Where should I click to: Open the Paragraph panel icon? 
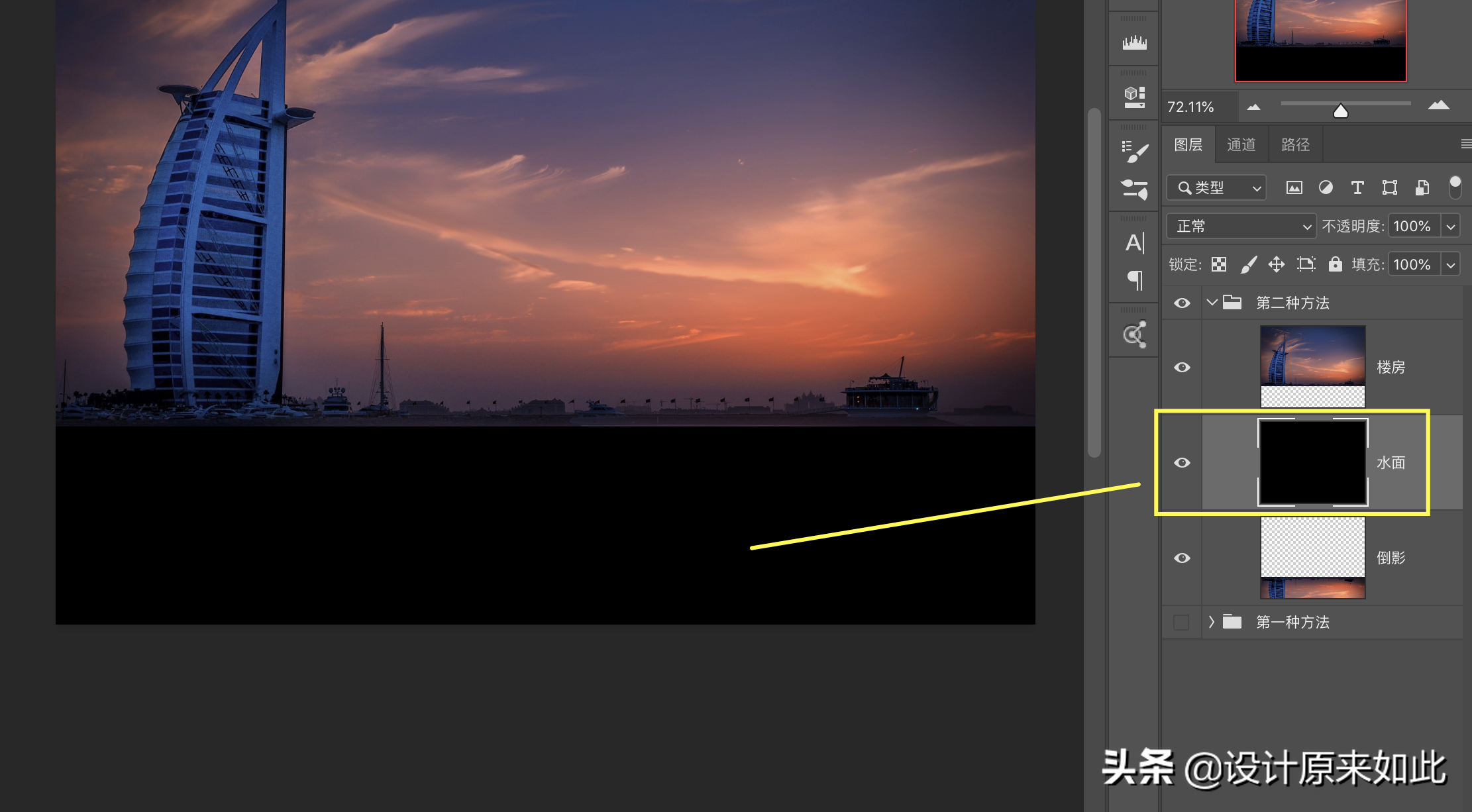(x=1135, y=280)
